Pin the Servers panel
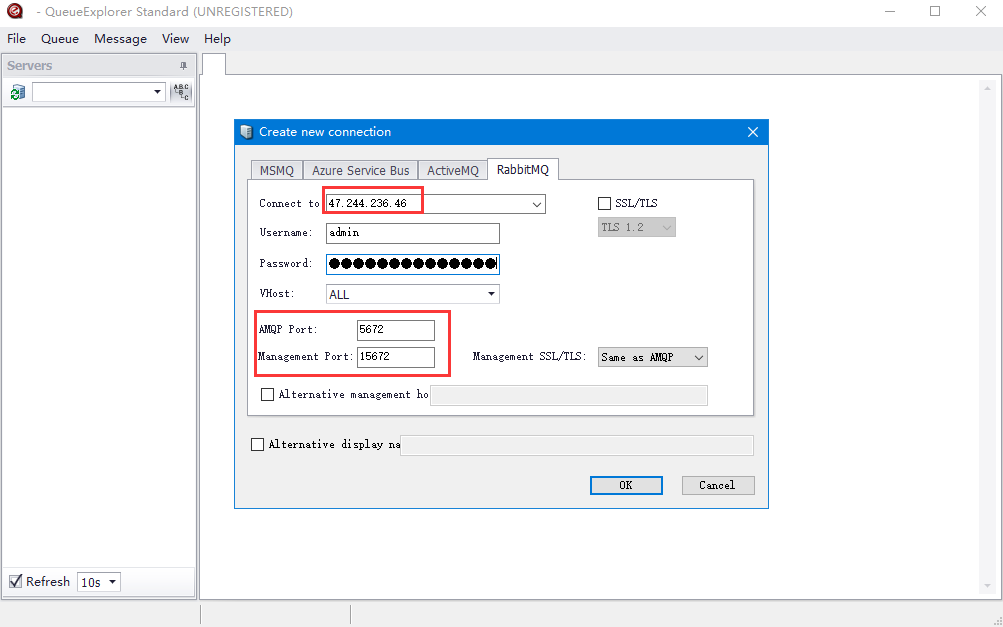This screenshot has height=627, width=1003. 183,66
